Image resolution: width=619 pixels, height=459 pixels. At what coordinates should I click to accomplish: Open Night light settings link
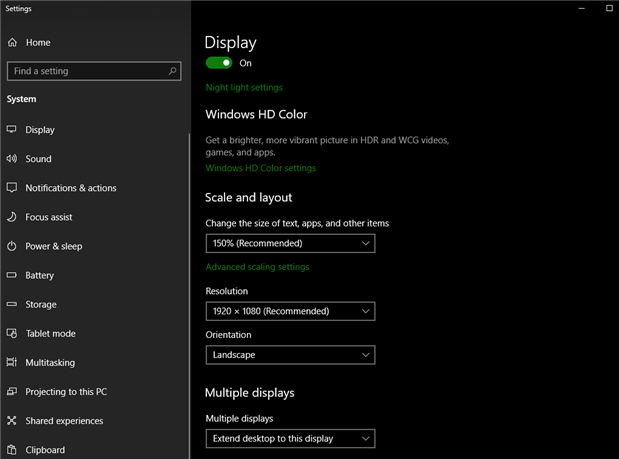coord(244,88)
